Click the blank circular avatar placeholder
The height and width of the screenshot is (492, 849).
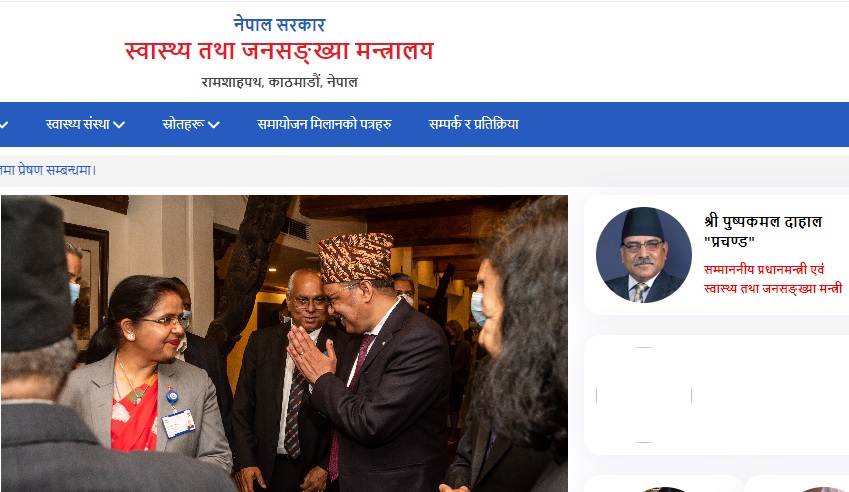coord(643,395)
